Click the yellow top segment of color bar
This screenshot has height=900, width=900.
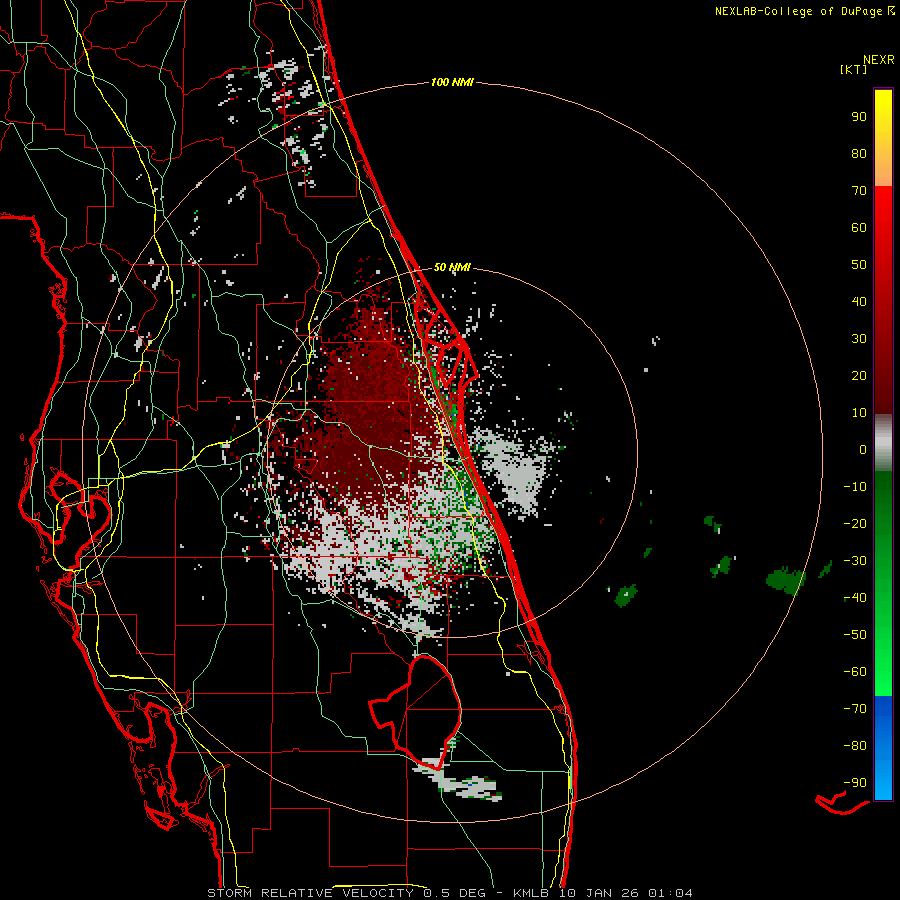click(x=883, y=138)
